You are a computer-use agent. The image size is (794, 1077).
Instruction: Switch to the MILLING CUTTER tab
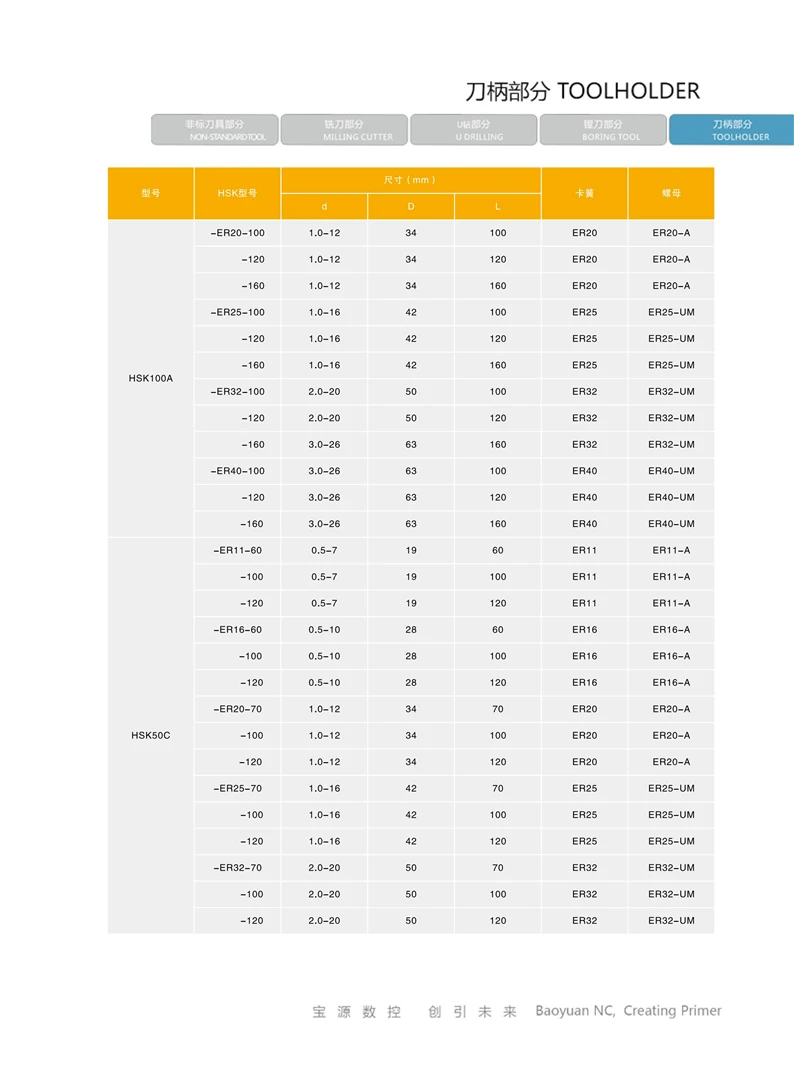(x=344, y=130)
